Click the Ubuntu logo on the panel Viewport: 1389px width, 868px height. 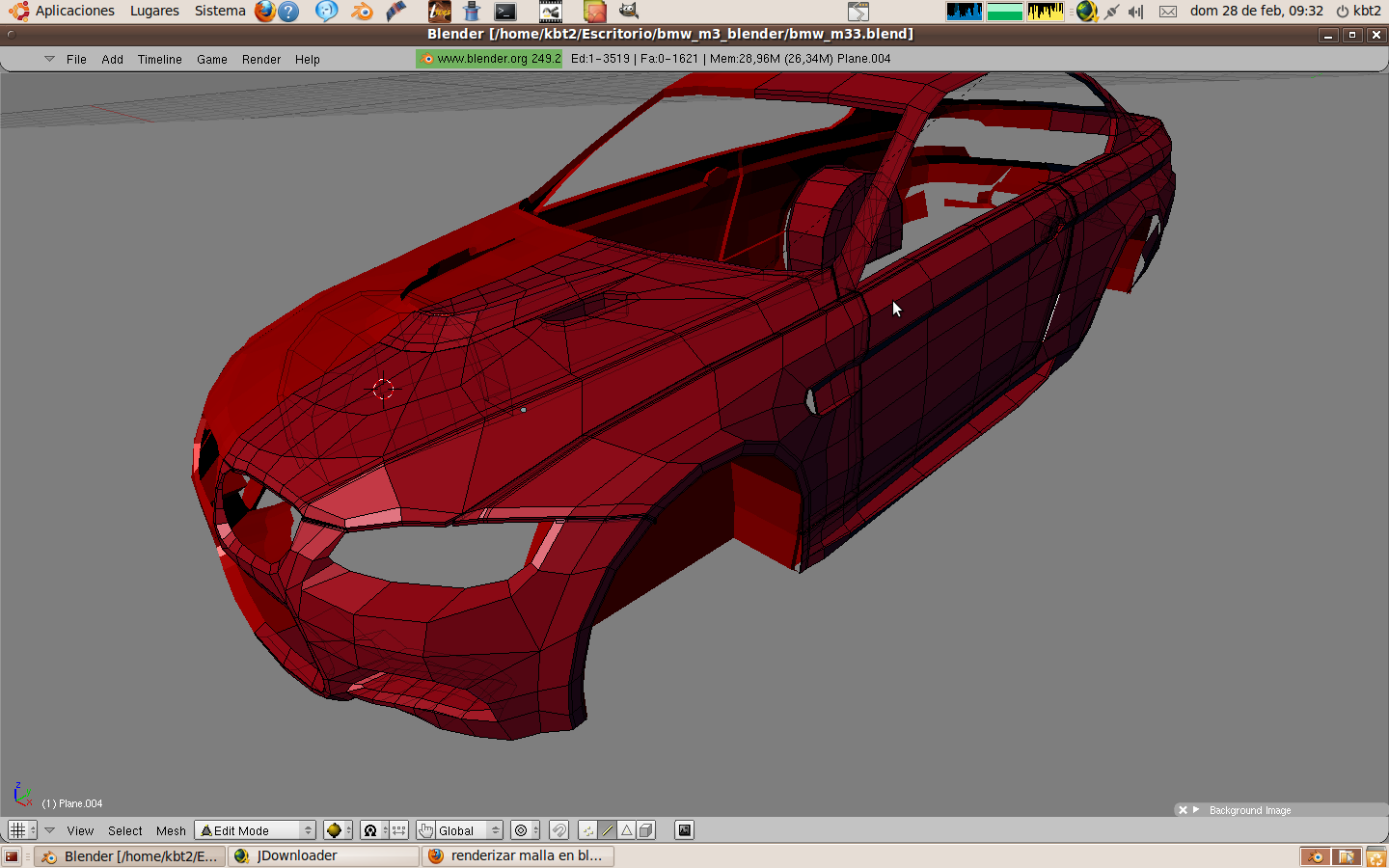18,12
